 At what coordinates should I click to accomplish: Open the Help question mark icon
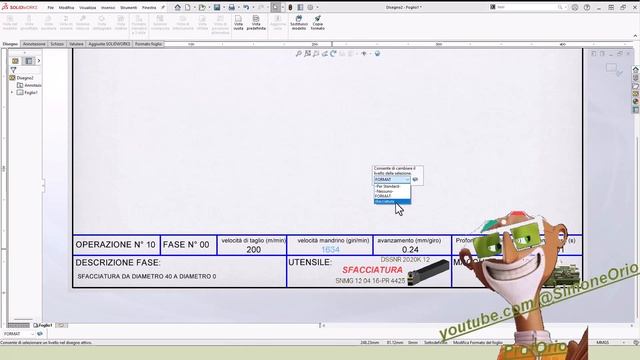click(587, 7)
